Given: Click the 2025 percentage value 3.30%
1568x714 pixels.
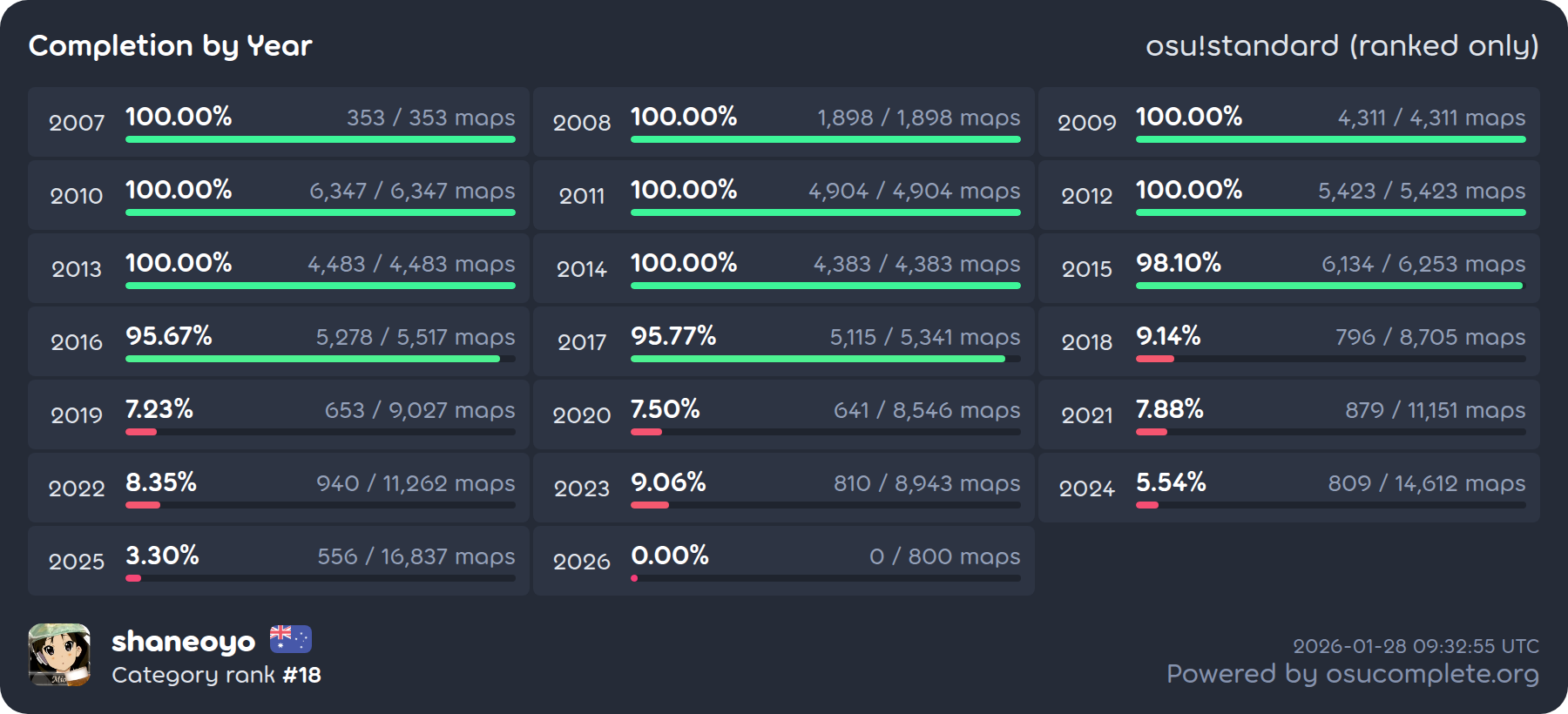Looking at the screenshot, I should click(162, 556).
